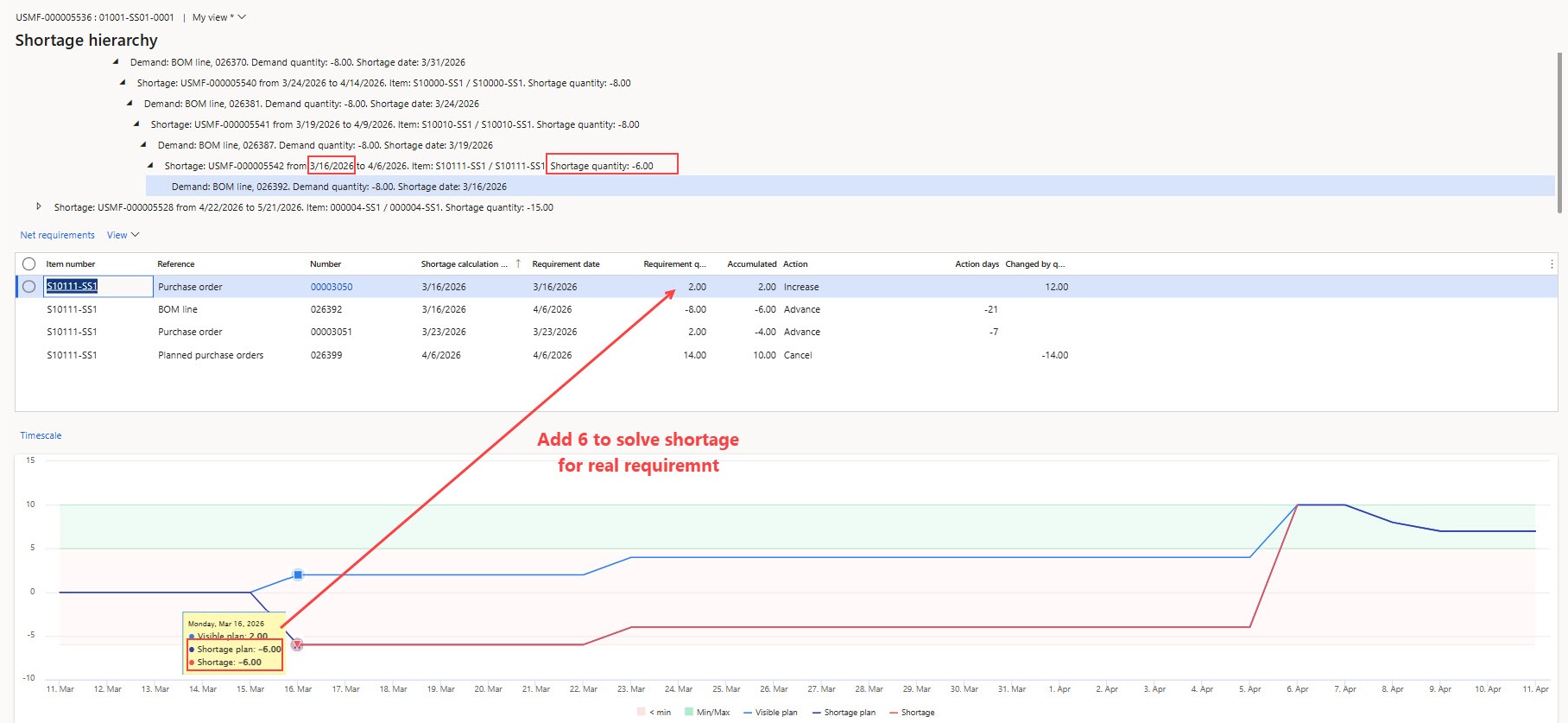Collapse the Demand BOM line 026370 node
Viewport: 1568px width, 723px height.
[x=116, y=62]
